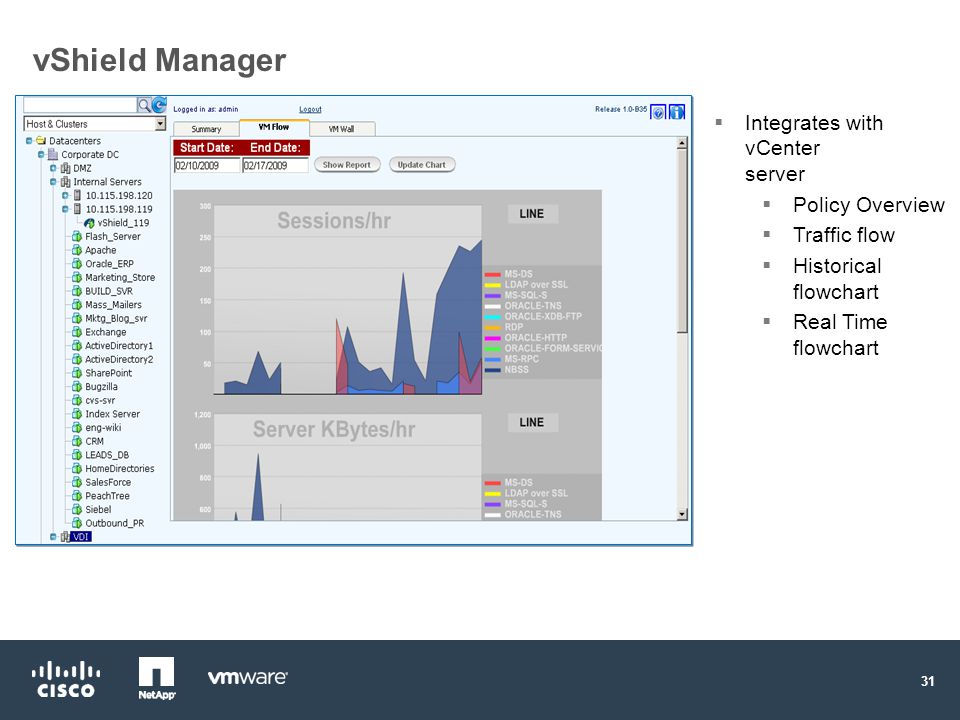Click the Corporate DC datacenter icon
The height and width of the screenshot is (720, 960).
tap(53, 154)
